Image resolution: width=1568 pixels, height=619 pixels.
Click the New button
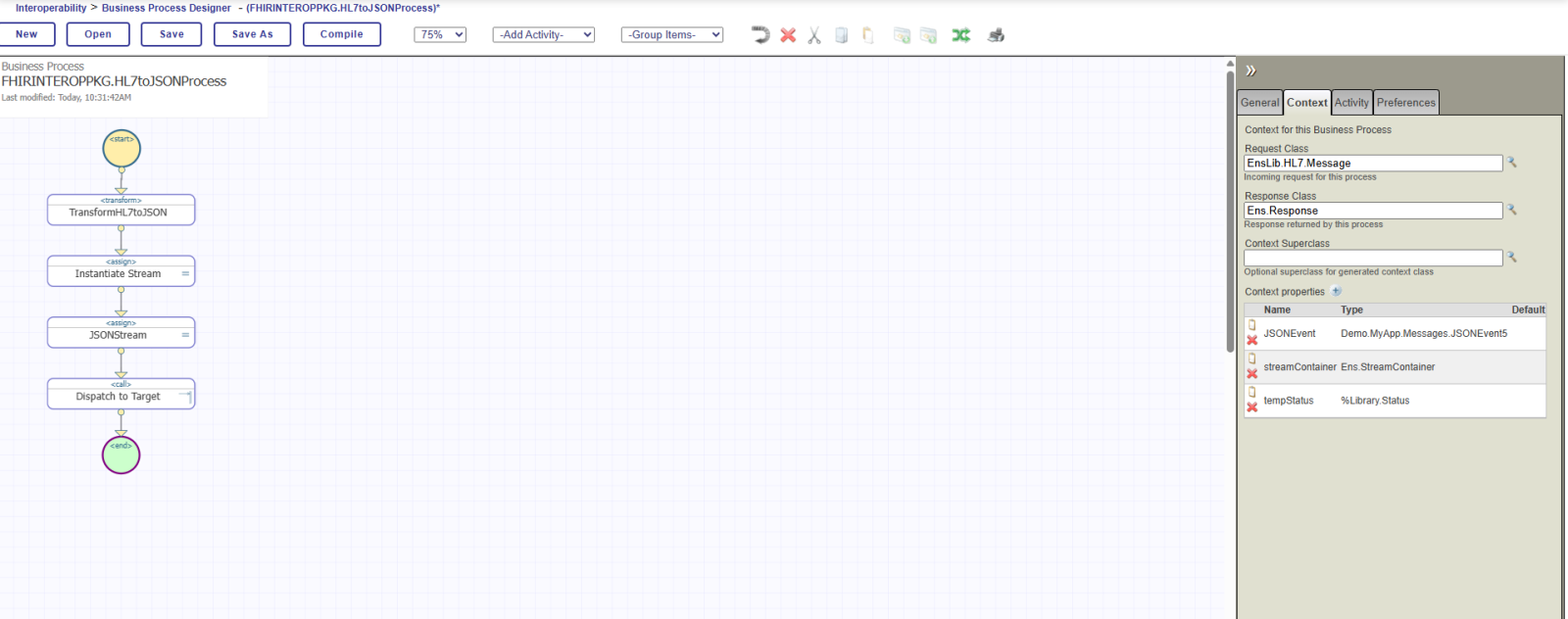[26, 34]
